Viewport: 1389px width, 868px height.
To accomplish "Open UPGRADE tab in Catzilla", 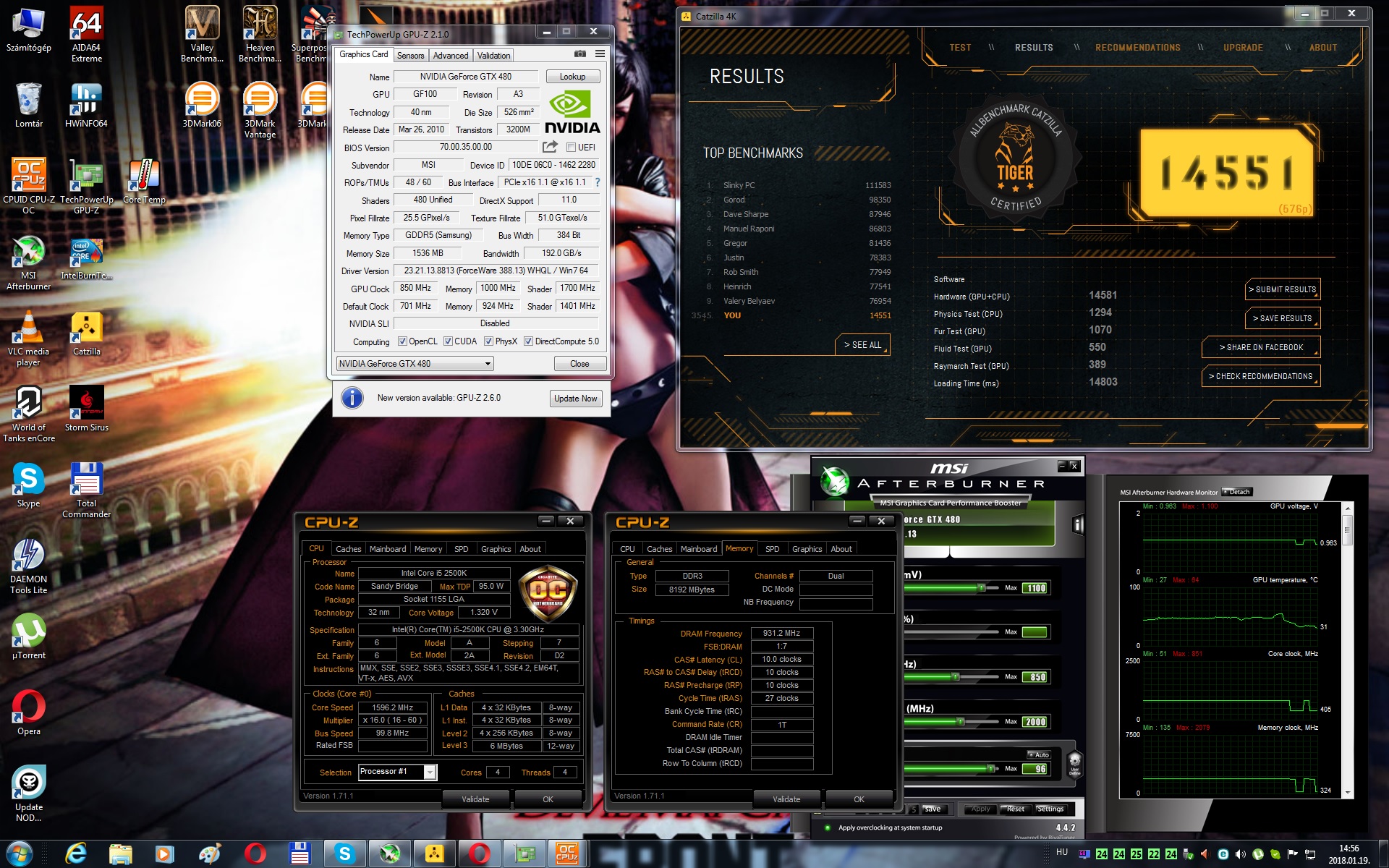I will (1243, 48).
